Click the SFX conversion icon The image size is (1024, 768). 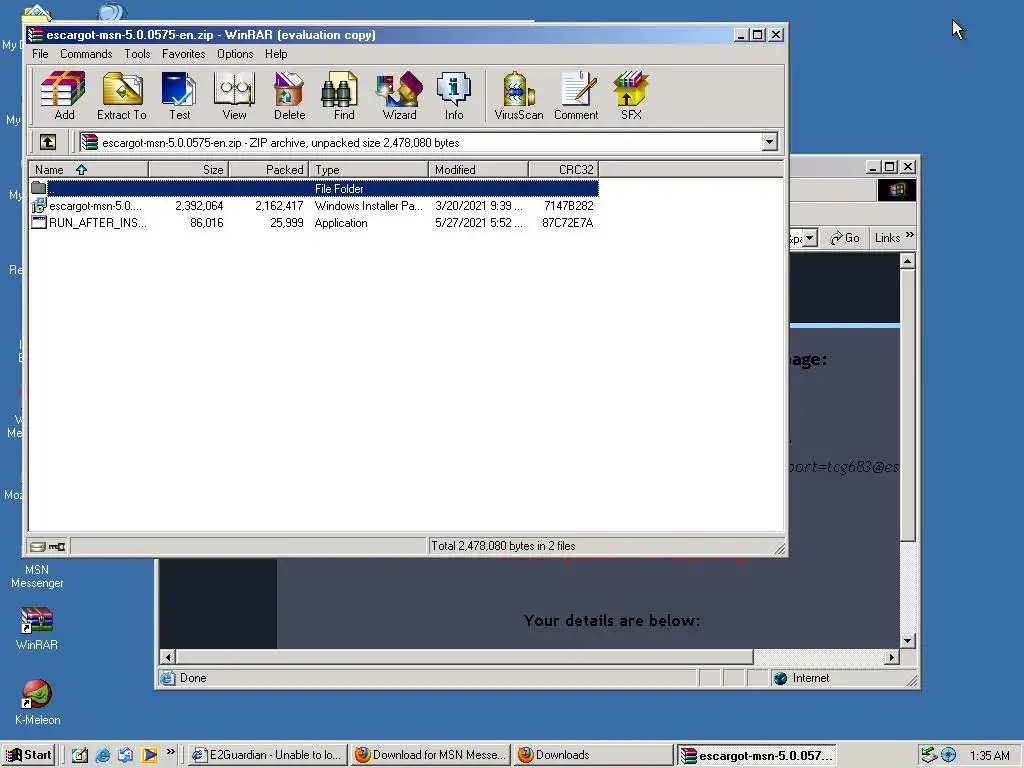click(631, 96)
